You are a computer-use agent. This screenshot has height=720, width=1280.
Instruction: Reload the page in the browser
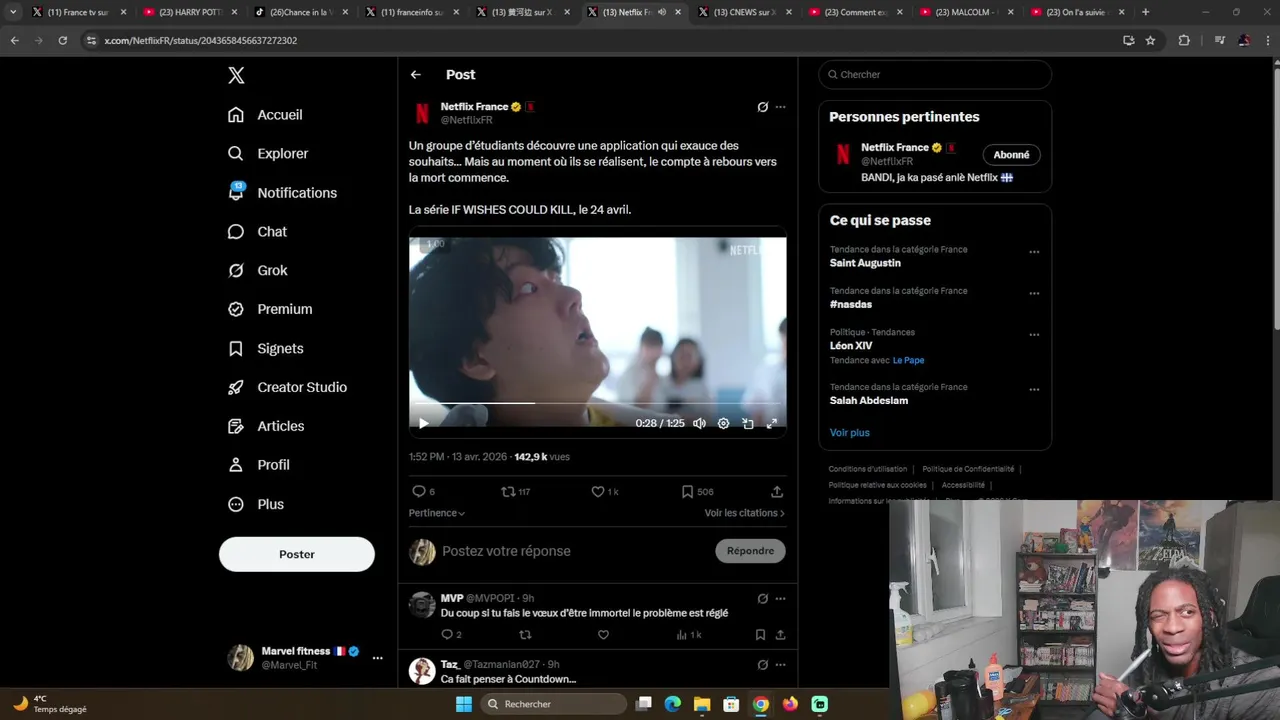pos(63,41)
